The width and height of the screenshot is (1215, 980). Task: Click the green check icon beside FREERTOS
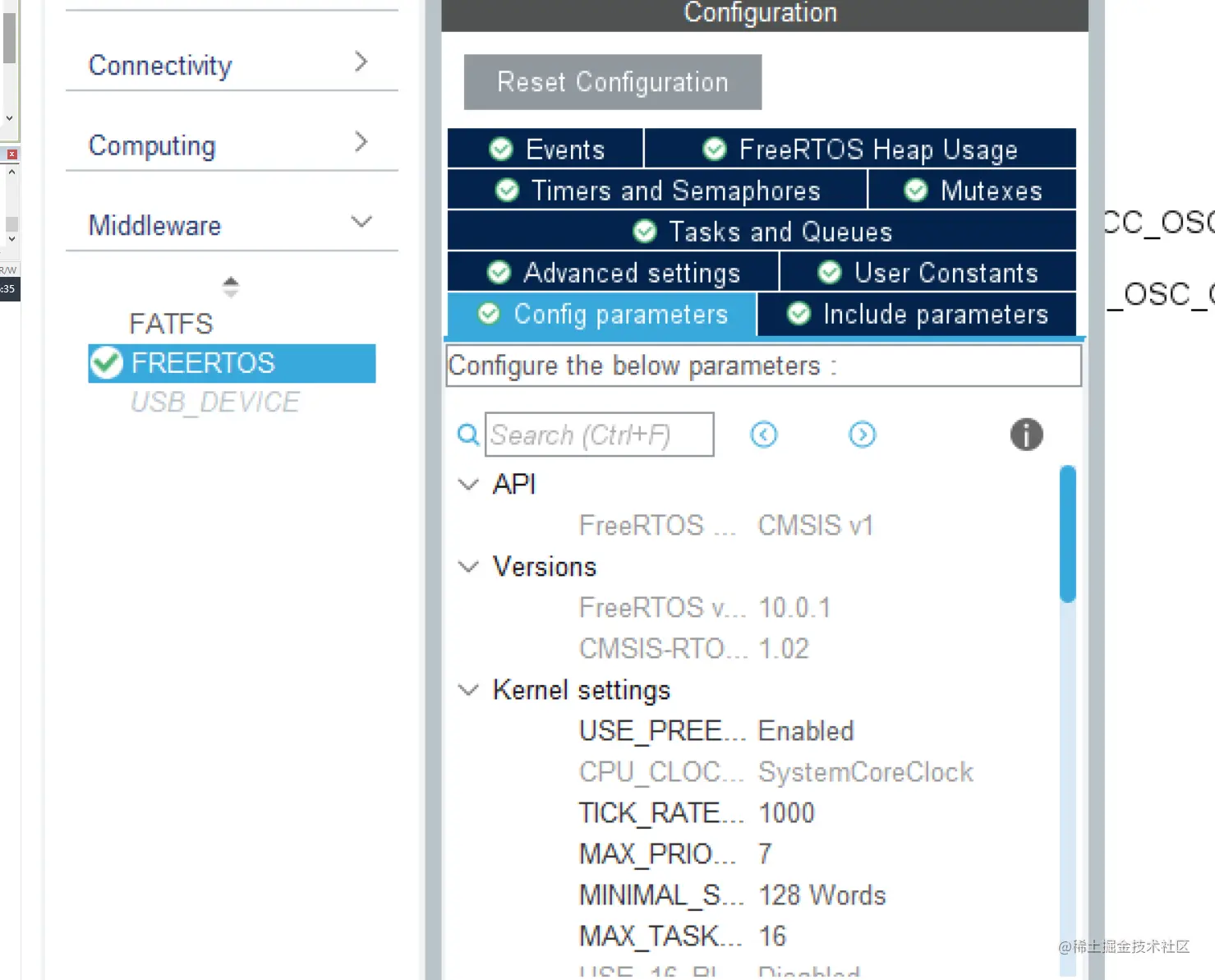pos(107,363)
